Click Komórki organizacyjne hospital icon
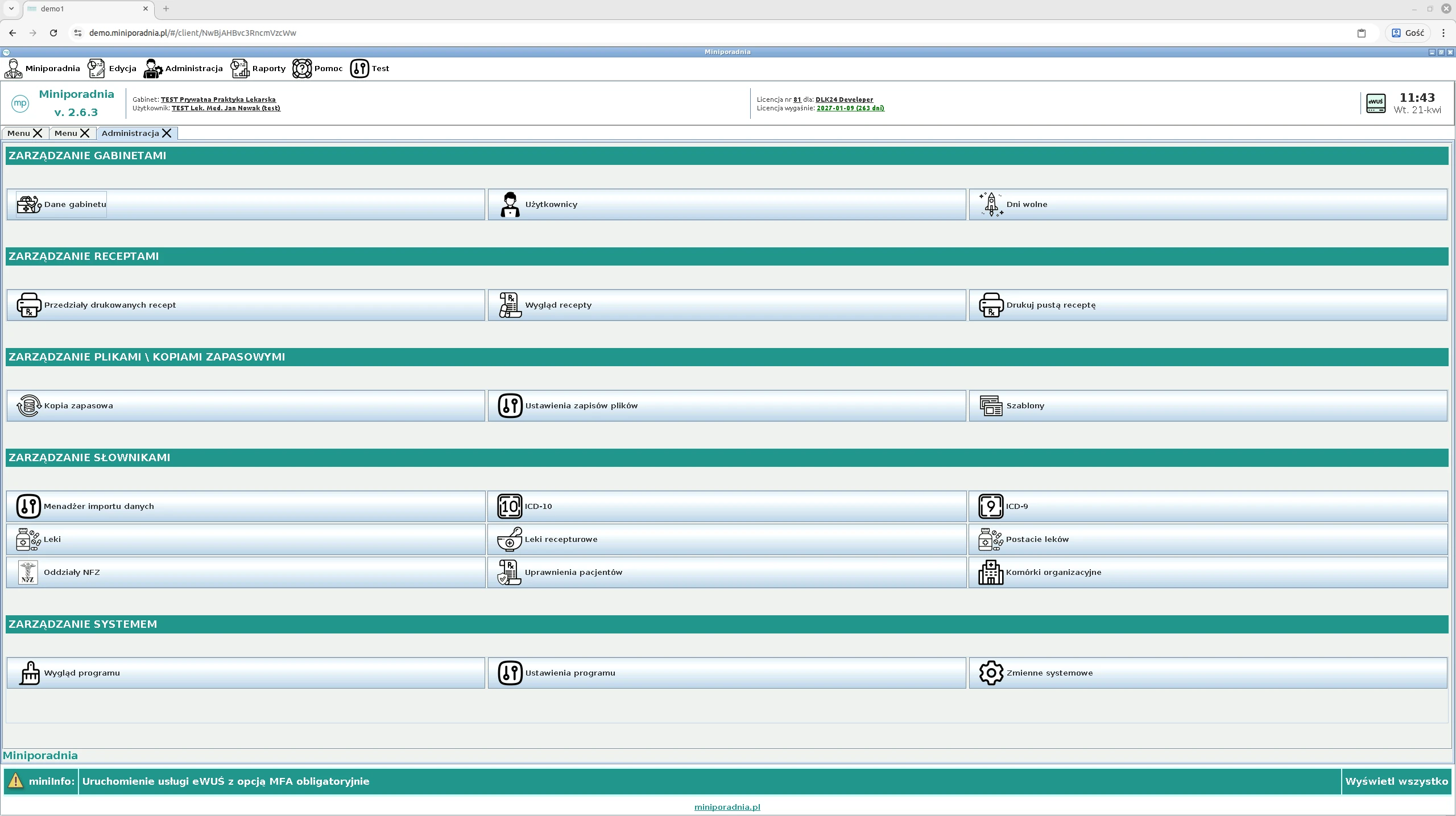This screenshot has width=1456, height=816. [990, 572]
